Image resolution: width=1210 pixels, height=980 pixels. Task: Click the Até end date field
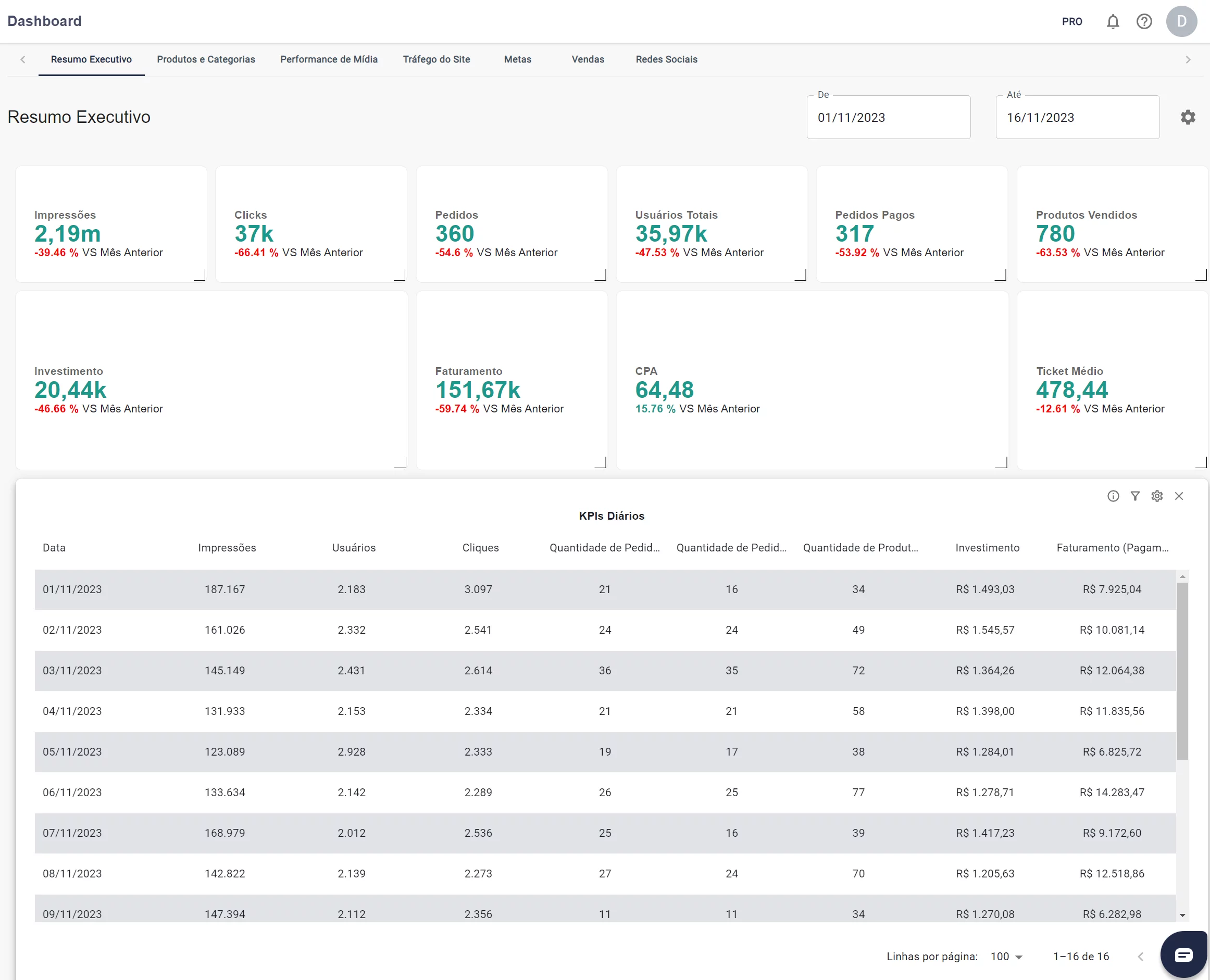(1077, 117)
